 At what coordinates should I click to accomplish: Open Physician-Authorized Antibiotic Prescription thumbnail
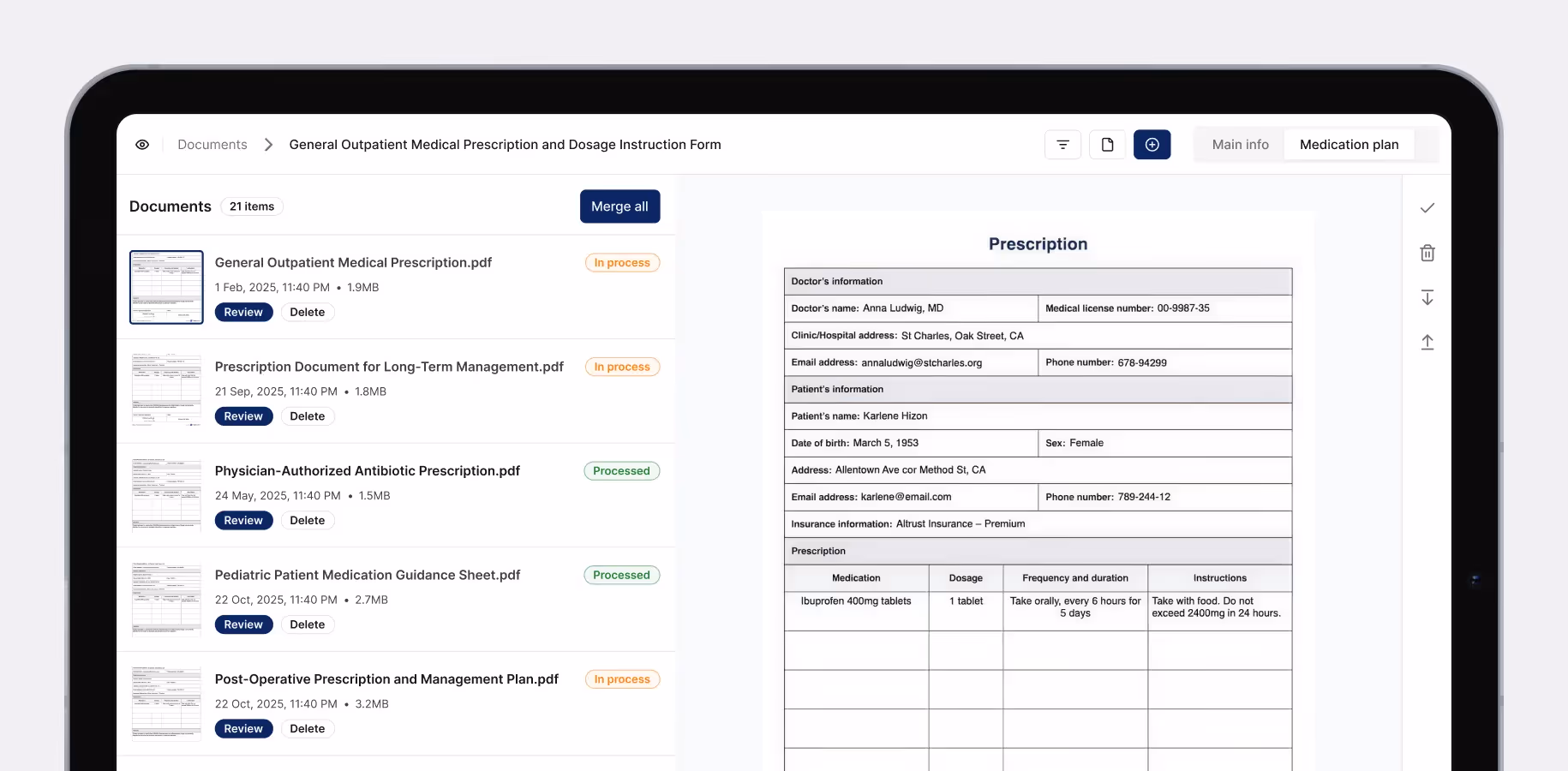pyautogui.click(x=166, y=495)
